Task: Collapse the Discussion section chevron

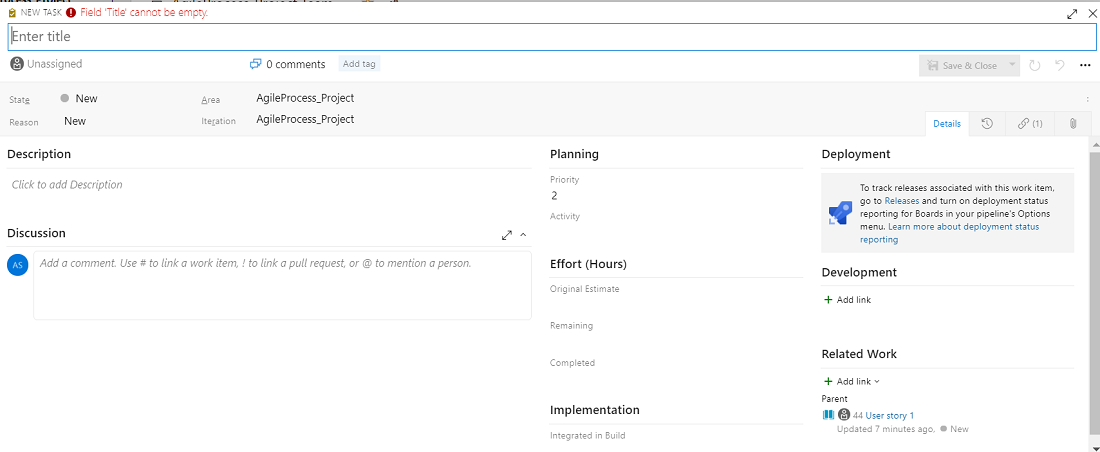Action: click(x=523, y=235)
